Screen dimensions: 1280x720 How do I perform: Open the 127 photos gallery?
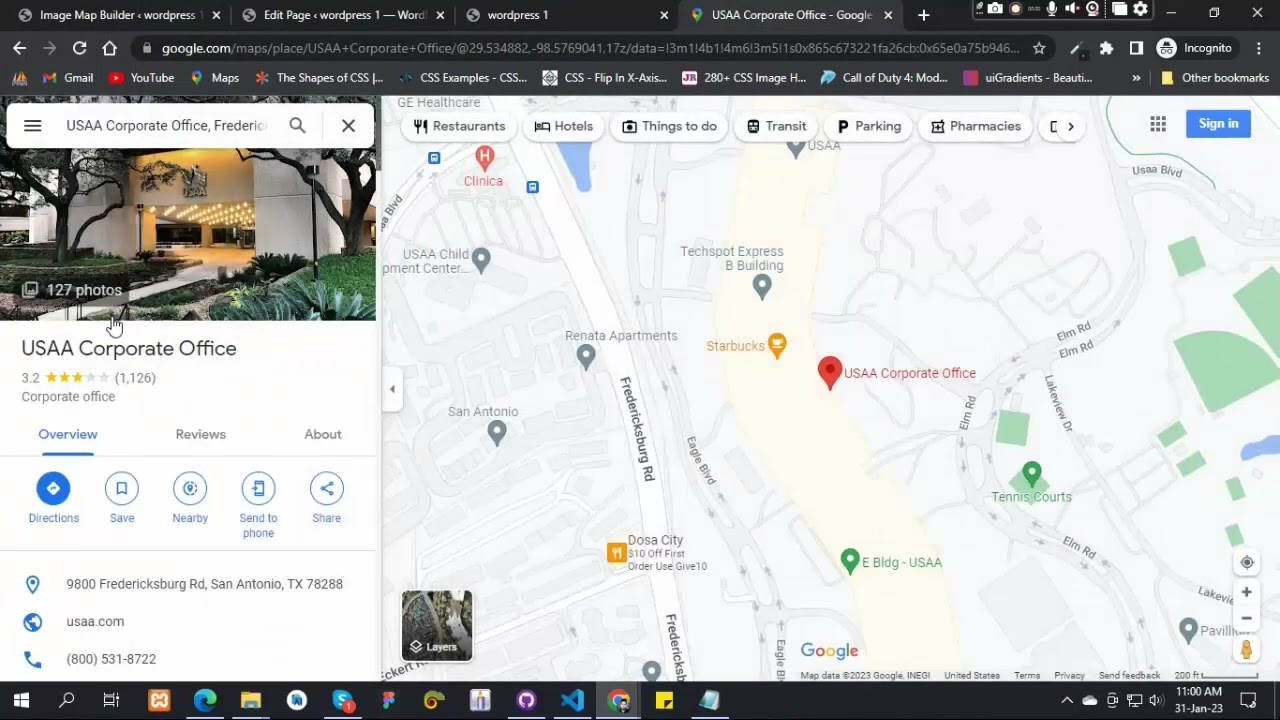(x=73, y=290)
